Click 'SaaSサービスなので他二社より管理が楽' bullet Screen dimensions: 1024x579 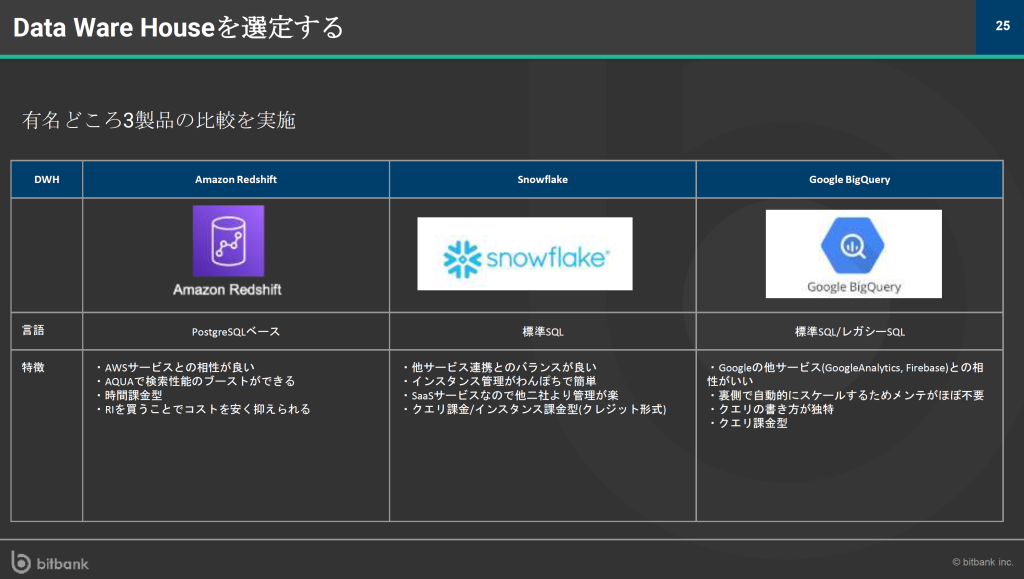510,395
